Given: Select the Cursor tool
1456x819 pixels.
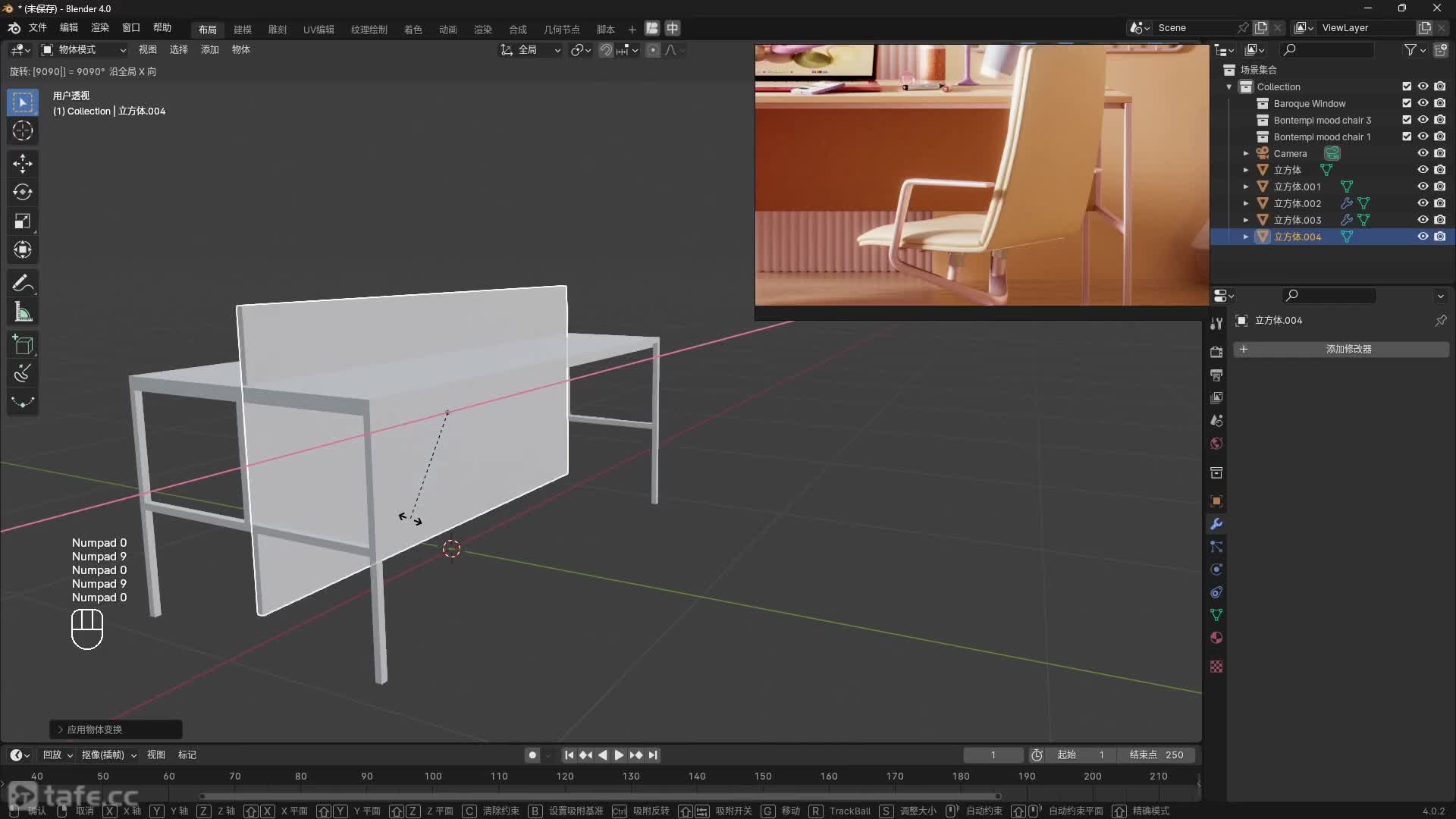Looking at the screenshot, I should click(x=23, y=131).
